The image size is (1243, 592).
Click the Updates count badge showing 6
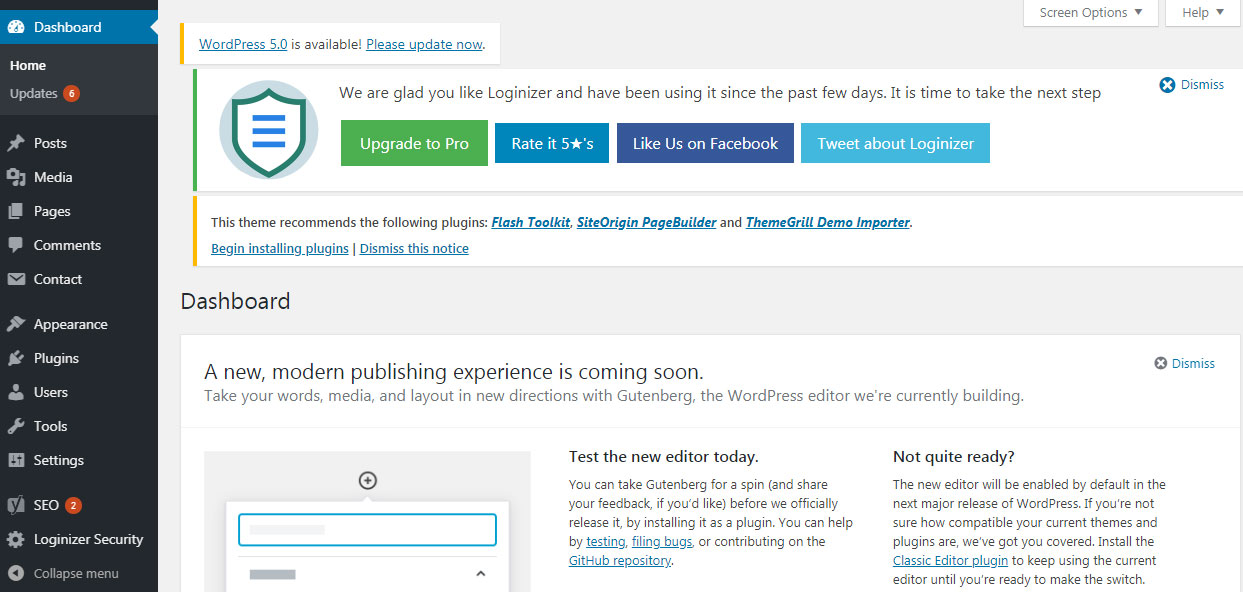coord(71,94)
